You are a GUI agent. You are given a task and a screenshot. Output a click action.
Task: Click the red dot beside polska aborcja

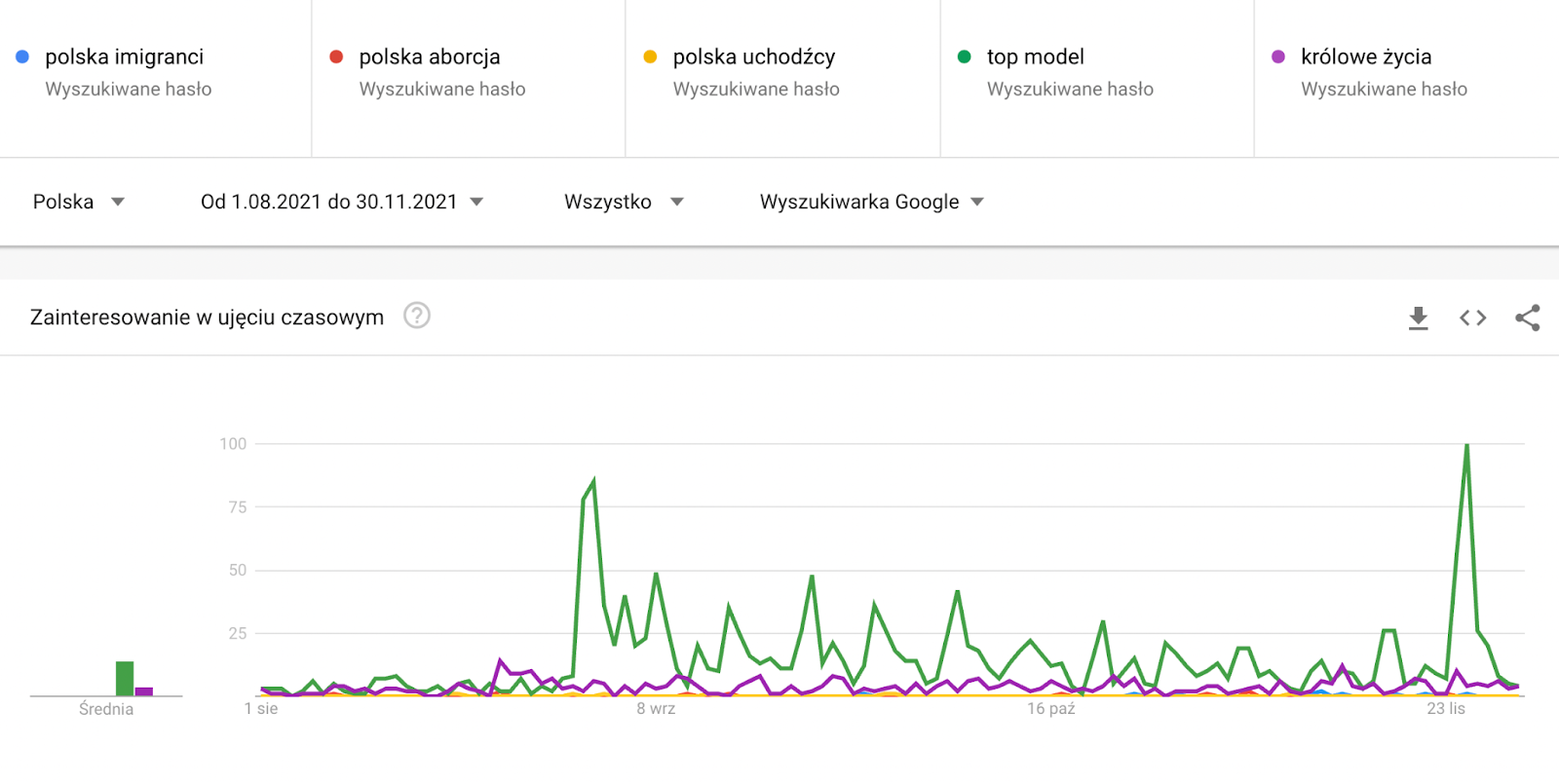(x=336, y=56)
